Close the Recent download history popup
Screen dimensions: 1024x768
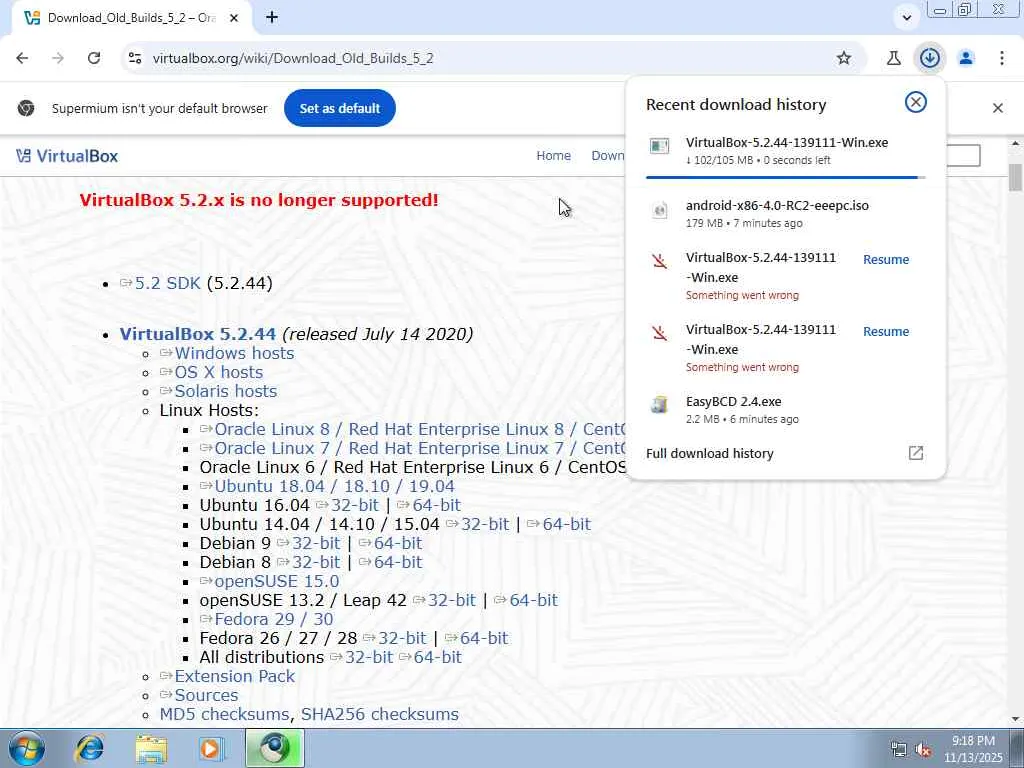(916, 103)
